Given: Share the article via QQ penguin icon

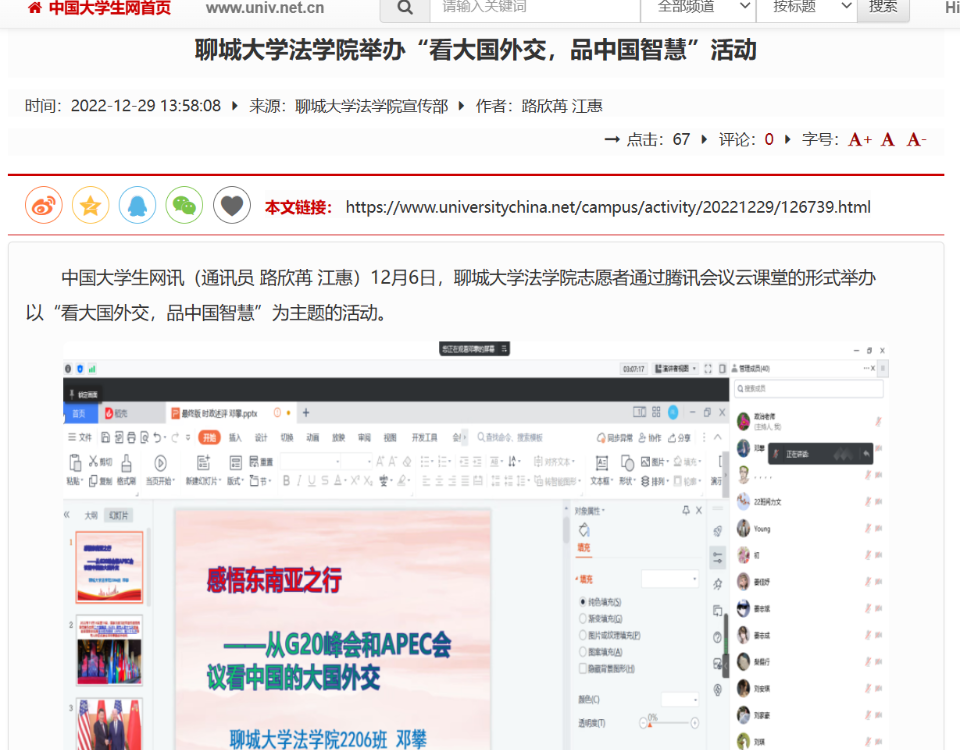Looking at the screenshot, I should [138, 206].
